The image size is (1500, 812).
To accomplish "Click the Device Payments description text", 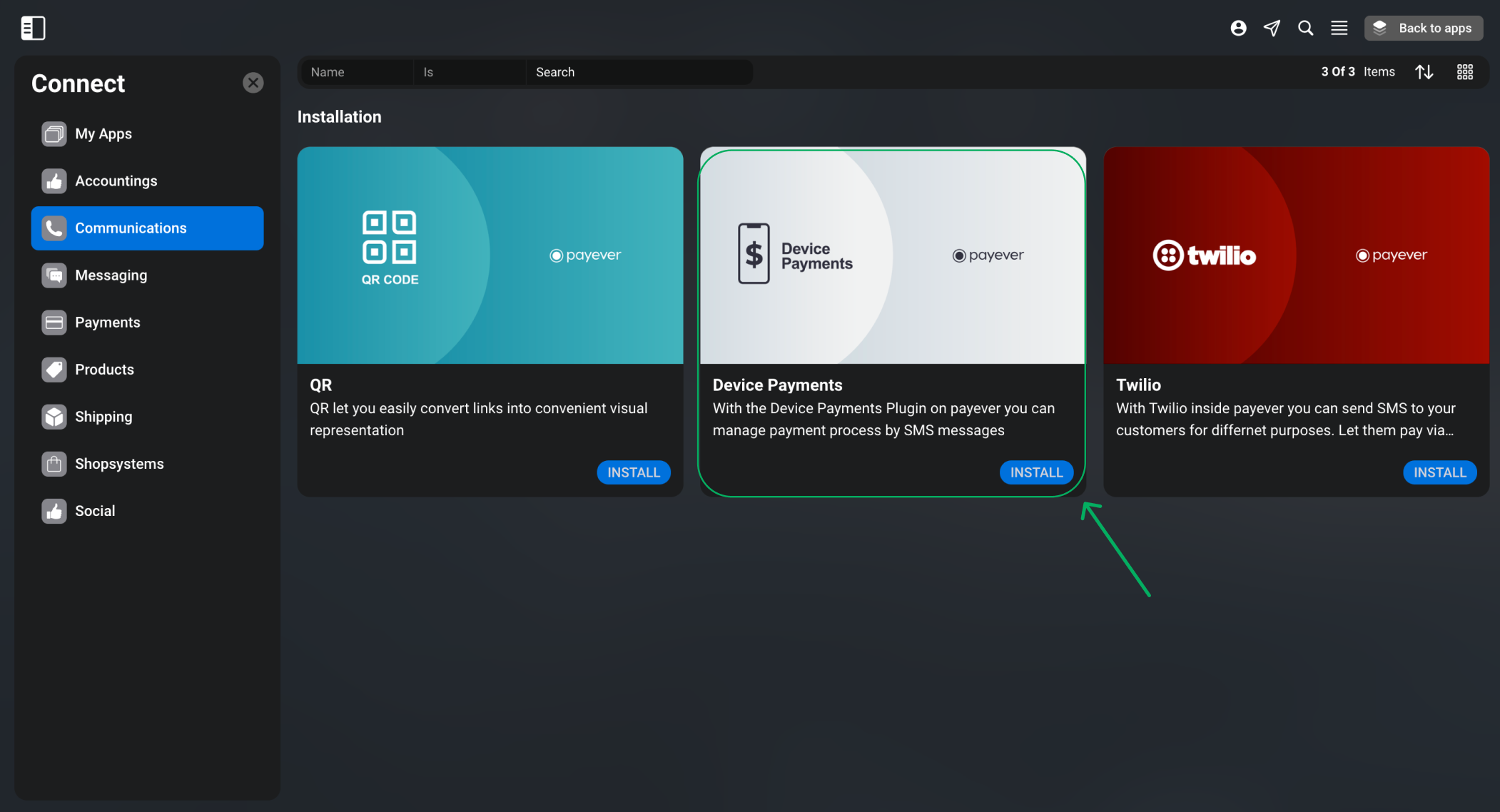I will [x=883, y=420].
